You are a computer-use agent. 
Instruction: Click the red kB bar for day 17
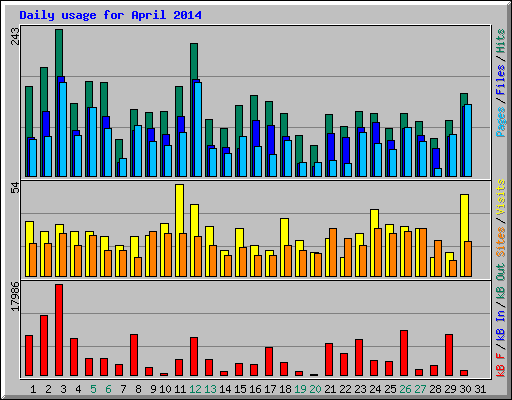point(269,361)
